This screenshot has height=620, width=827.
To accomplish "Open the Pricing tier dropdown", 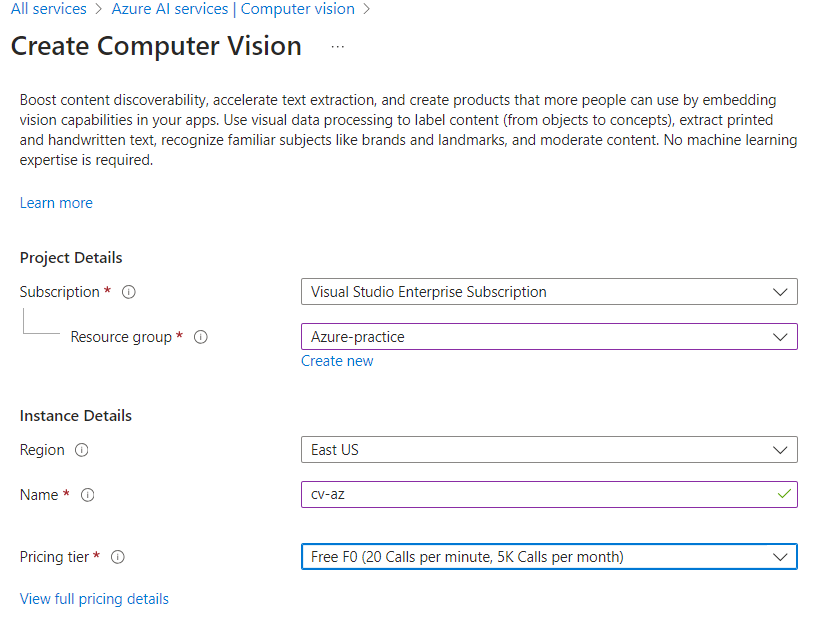I will pos(548,557).
